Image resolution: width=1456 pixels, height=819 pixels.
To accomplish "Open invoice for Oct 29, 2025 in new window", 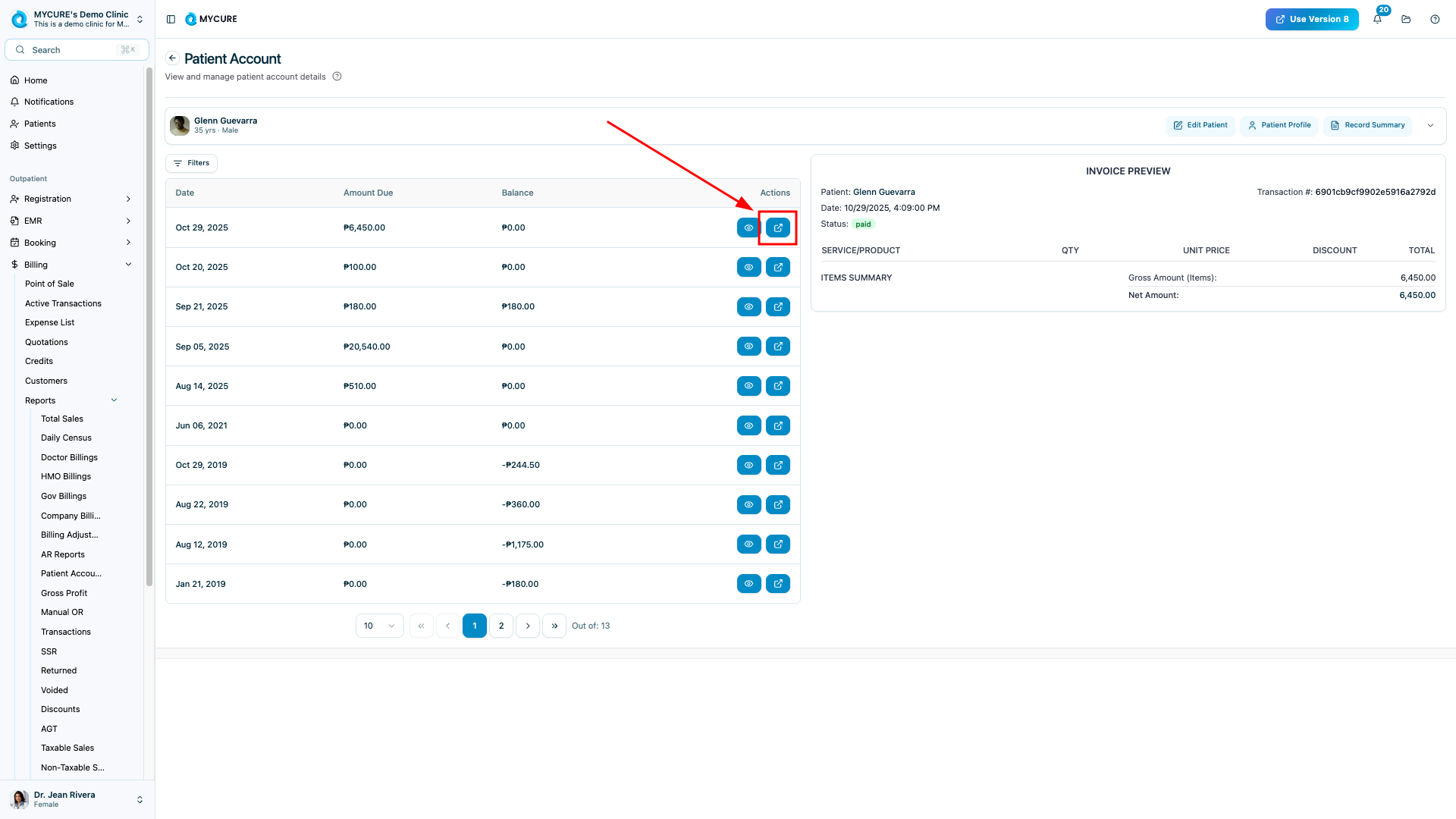I will pos(777,227).
